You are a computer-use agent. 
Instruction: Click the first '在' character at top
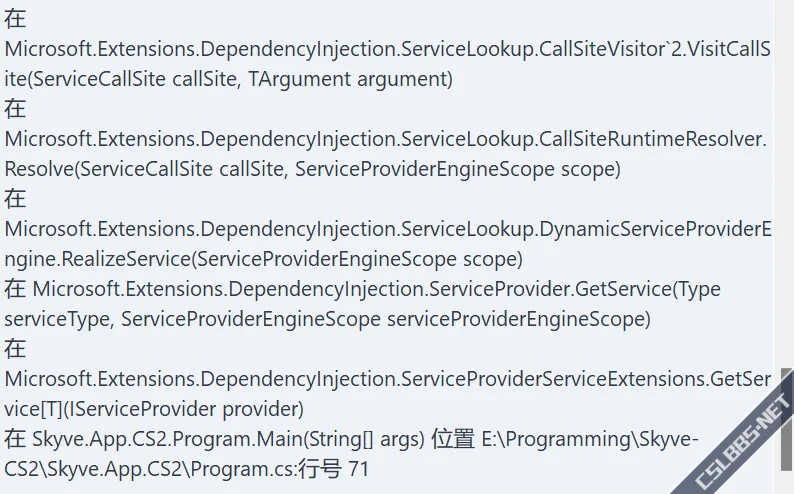(15, 19)
